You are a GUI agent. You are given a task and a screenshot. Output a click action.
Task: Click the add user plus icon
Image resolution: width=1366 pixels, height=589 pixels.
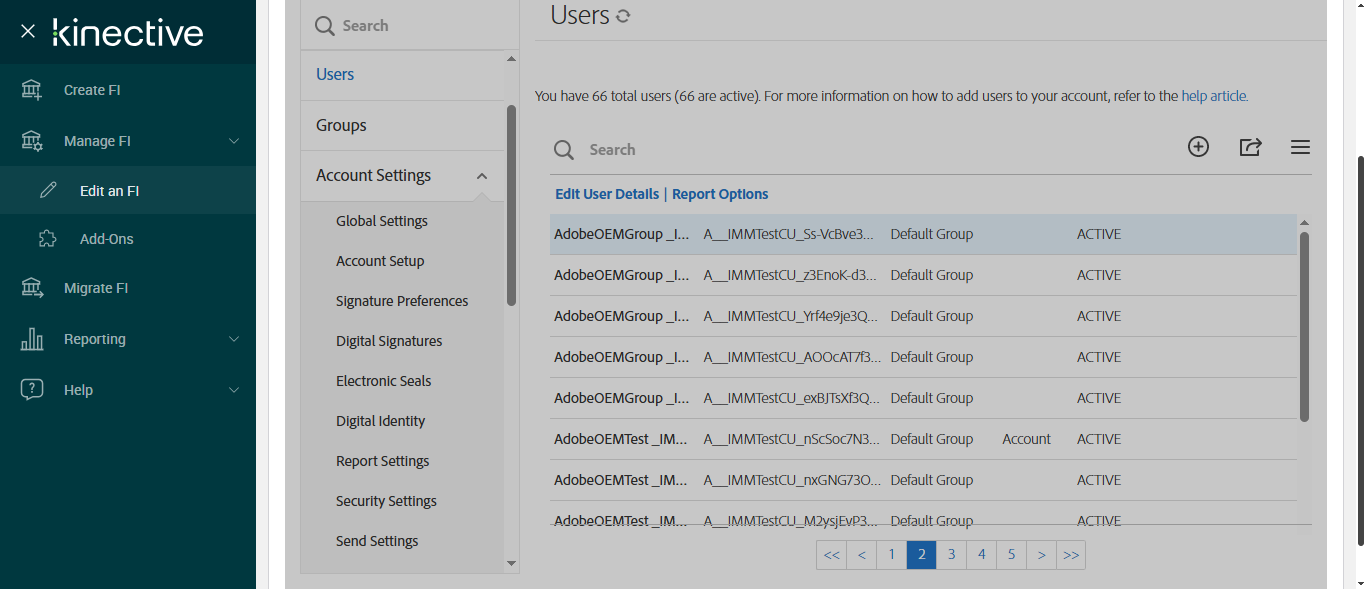click(1198, 147)
